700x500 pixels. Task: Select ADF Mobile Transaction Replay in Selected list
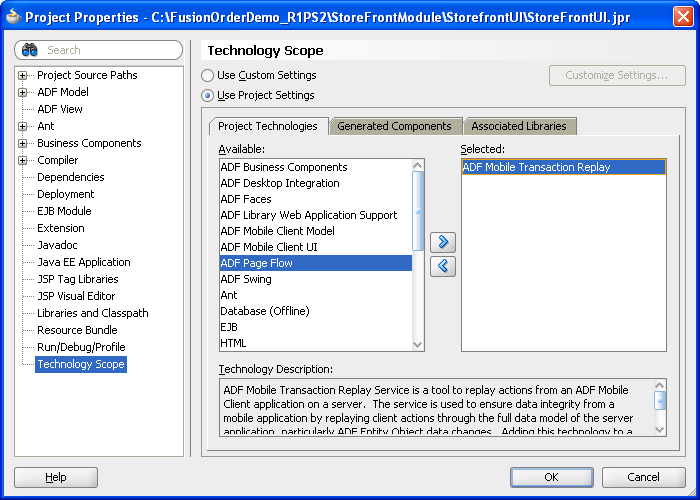pyautogui.click(x=563, y=167)
